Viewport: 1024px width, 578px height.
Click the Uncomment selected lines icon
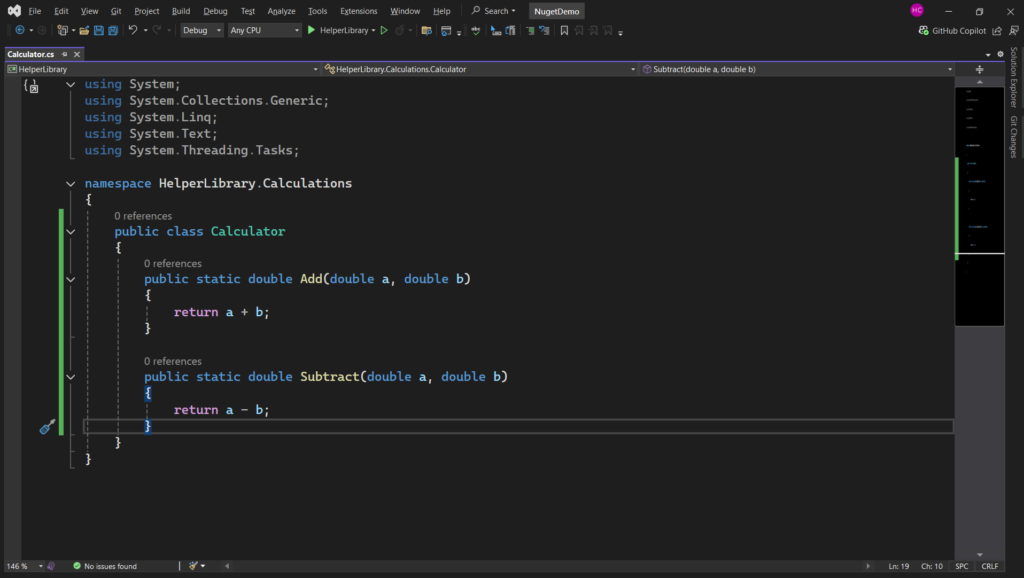pyautogui.click(x=544, y=30)
